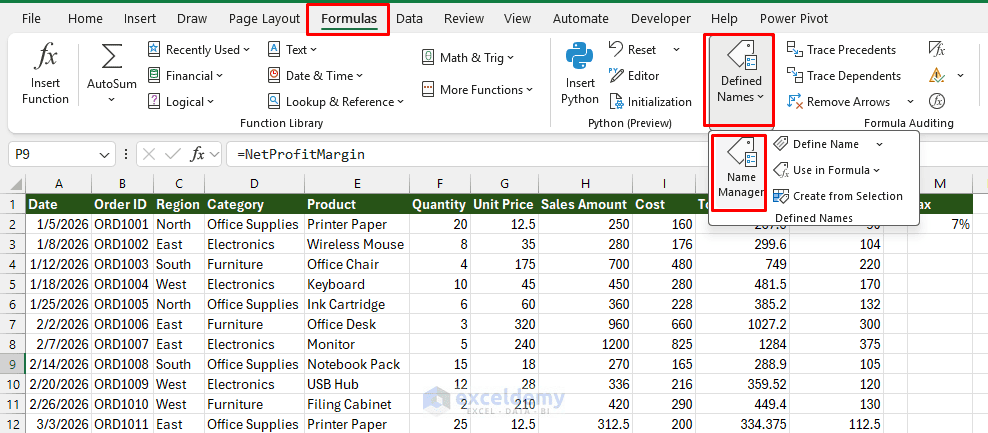
Task: Click the 7% cell in column M
Action: (941, 224)
